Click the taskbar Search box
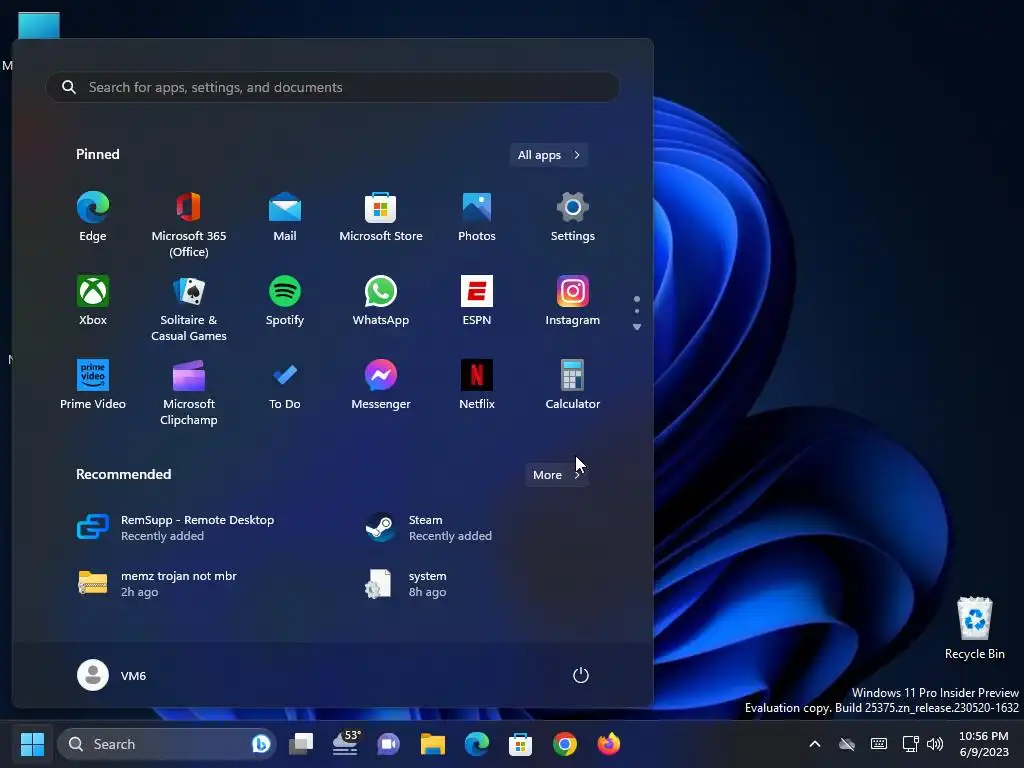 167,744
